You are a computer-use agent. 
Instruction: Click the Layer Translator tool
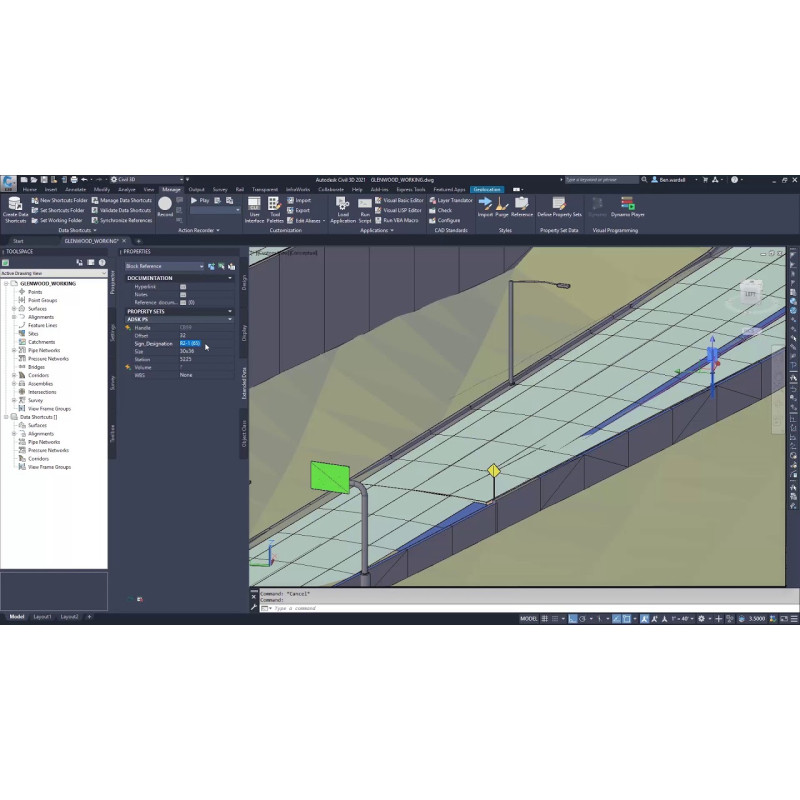pyautogui.click(x=455, y=200)
